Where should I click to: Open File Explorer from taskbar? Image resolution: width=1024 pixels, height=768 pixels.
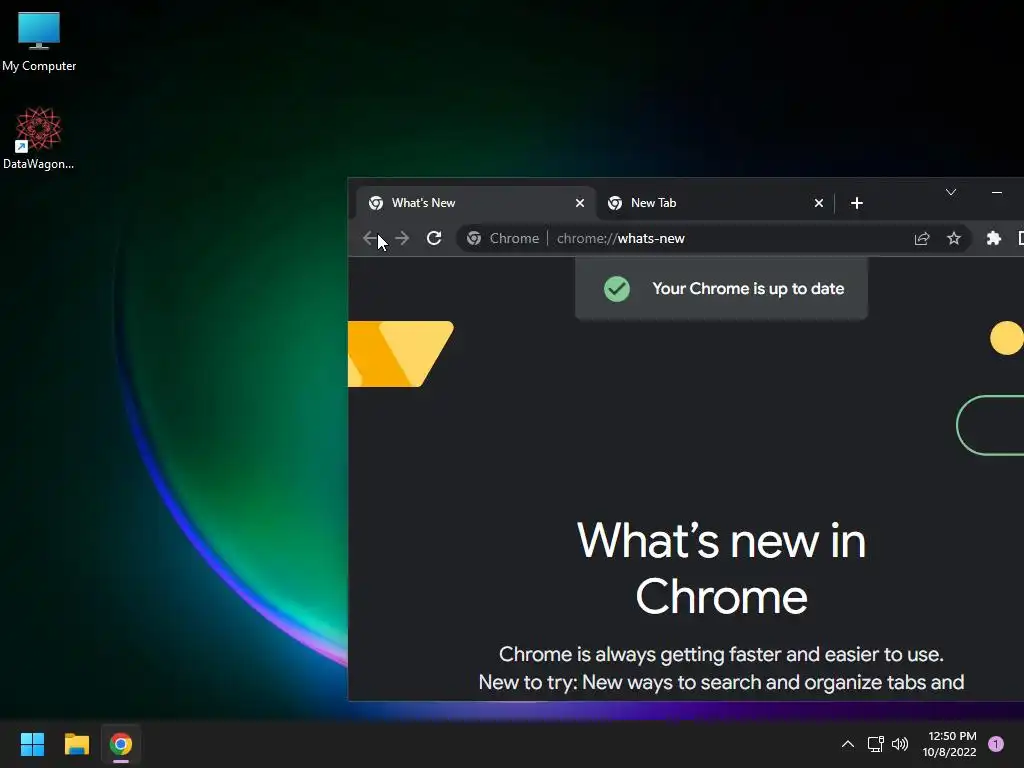pyautogui.click(x=76, y=744)
